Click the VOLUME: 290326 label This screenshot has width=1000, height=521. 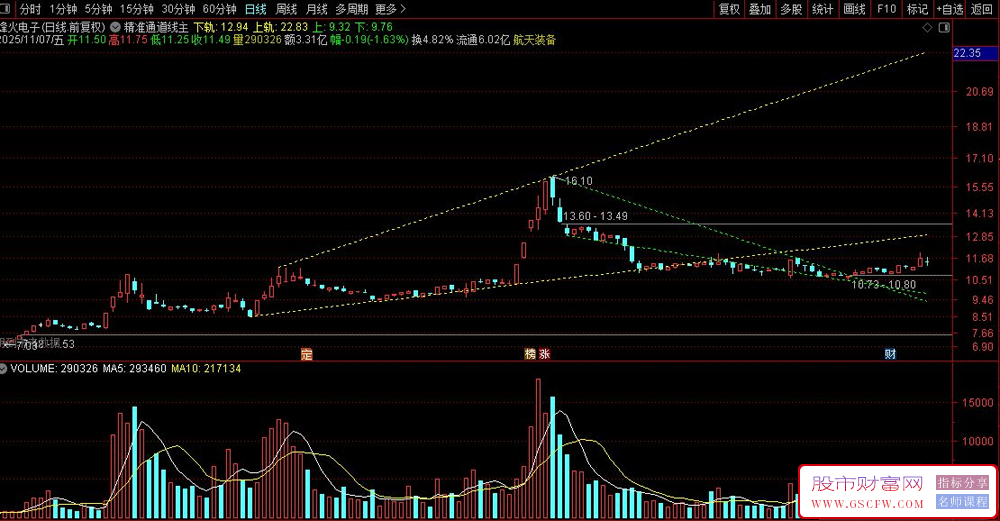click(54, 369)
